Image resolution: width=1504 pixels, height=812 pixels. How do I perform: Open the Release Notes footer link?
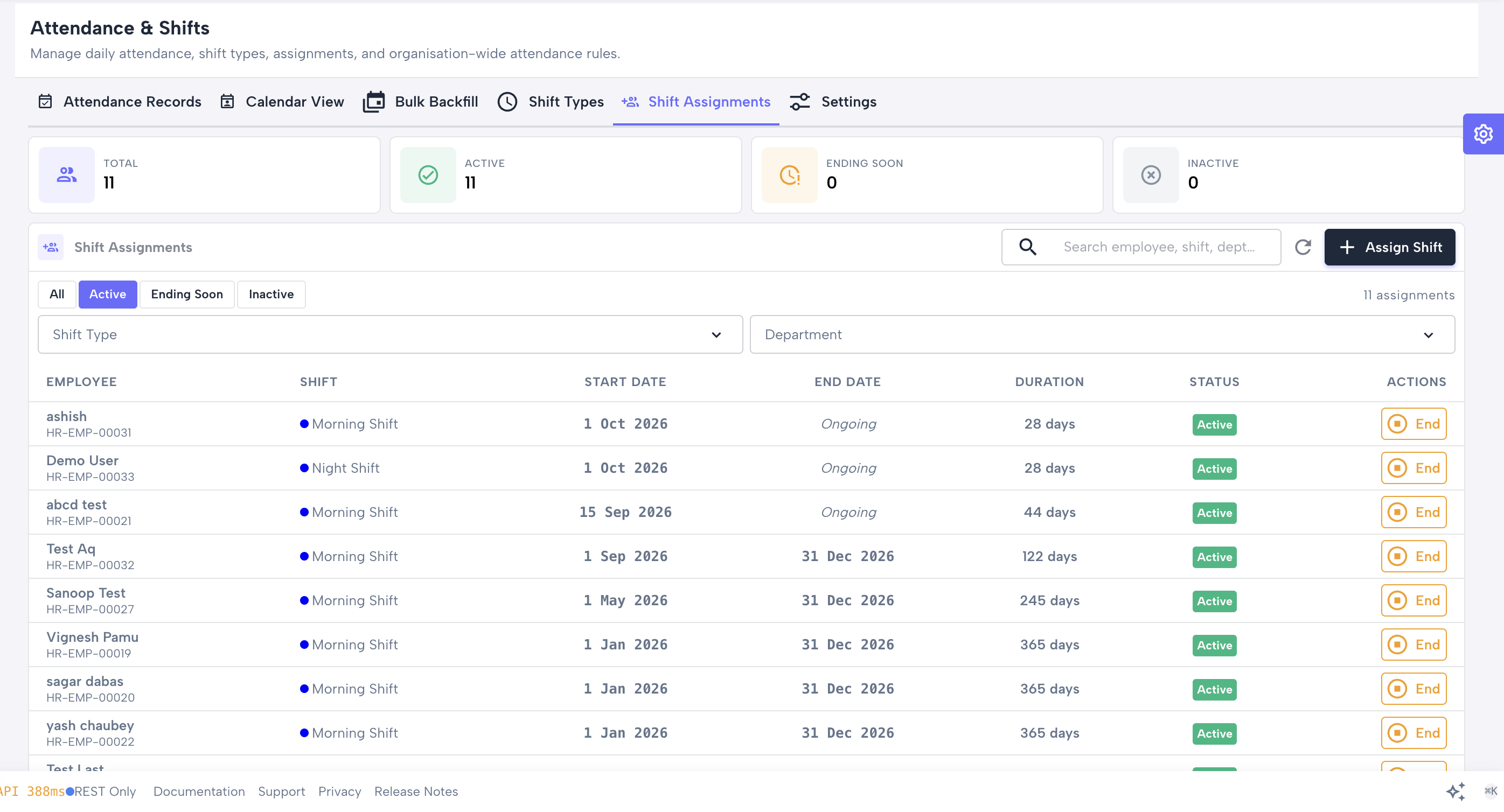pos(416,791)
